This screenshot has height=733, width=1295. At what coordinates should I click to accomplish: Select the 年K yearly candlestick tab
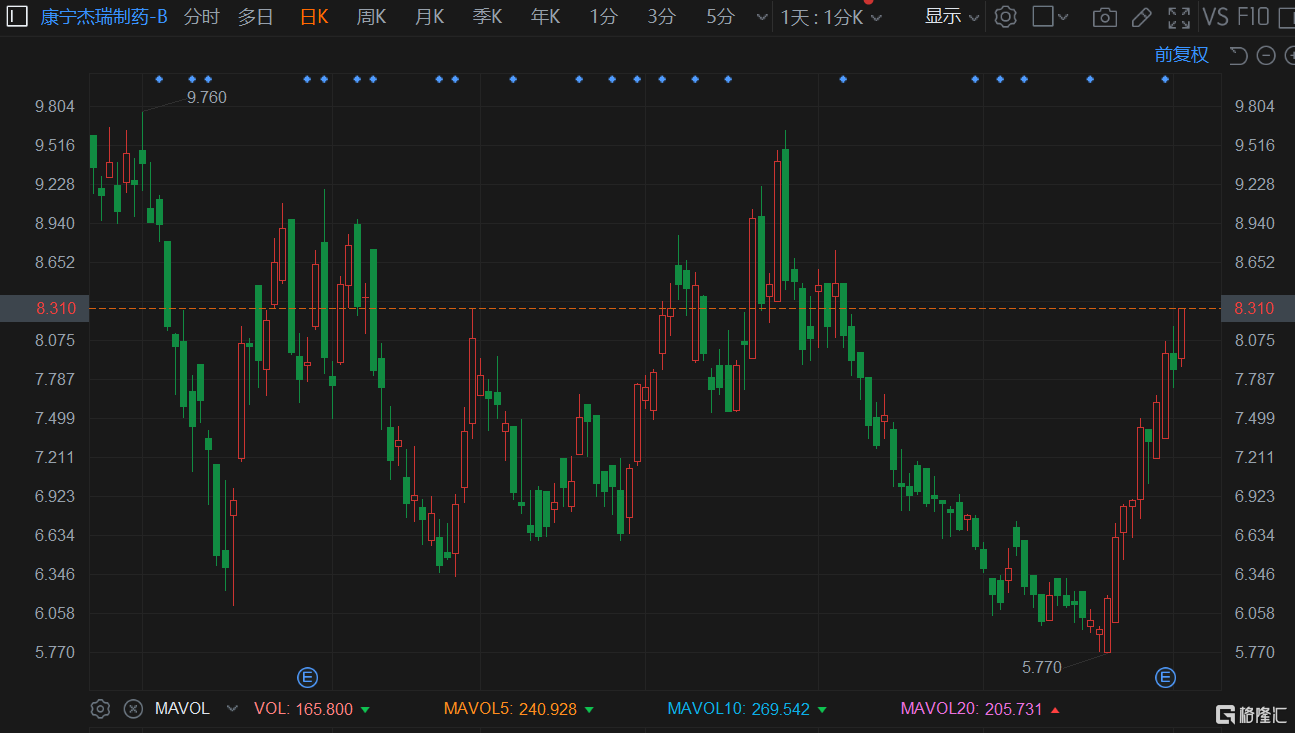click(545, 17)
